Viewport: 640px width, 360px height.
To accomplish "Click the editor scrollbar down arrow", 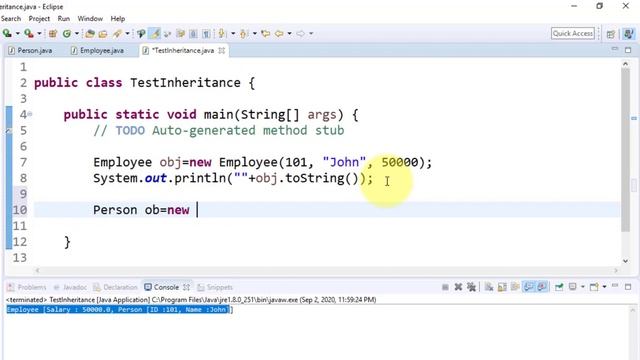I will point(625,261).
